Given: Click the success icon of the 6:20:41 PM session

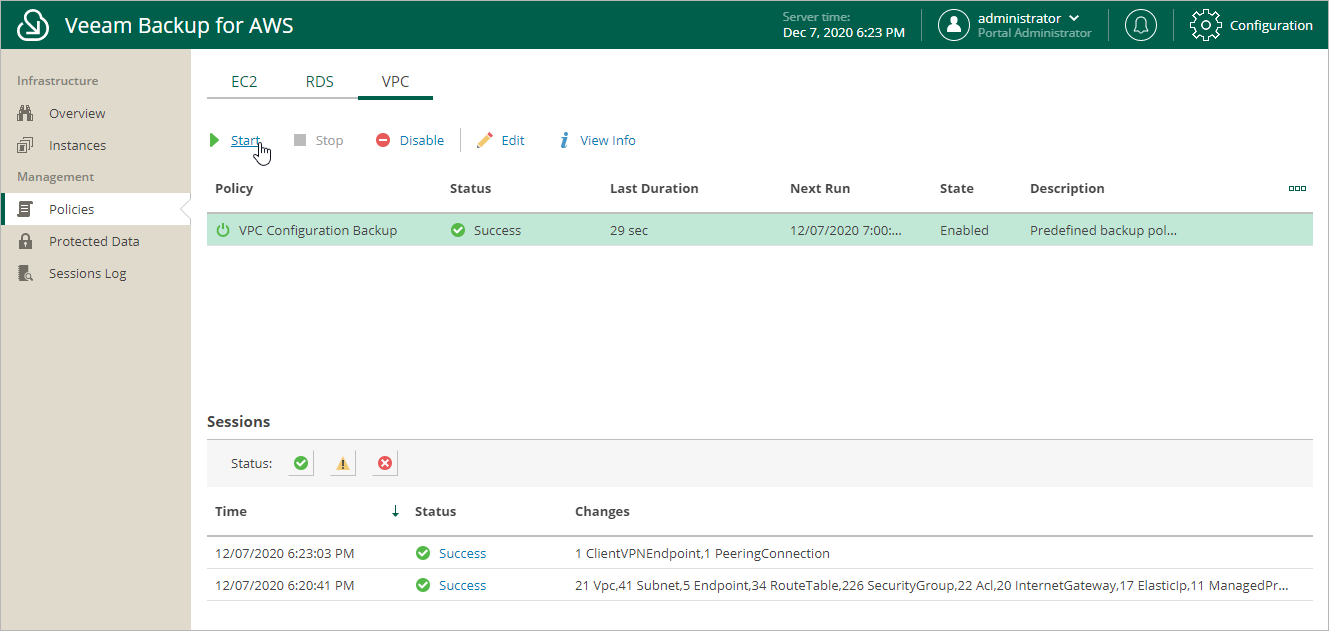Looking at the screenshot, I should [x=423, y=586].
